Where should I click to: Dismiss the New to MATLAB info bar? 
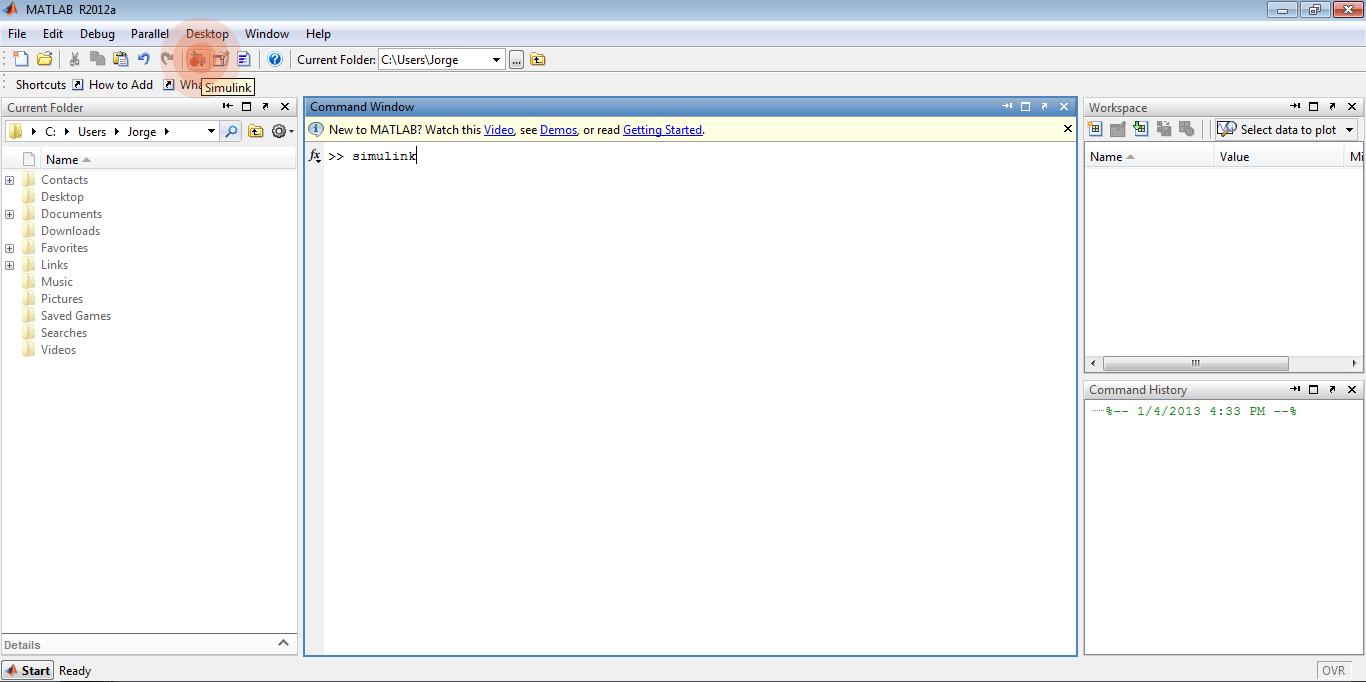(x=1067, y=129)
